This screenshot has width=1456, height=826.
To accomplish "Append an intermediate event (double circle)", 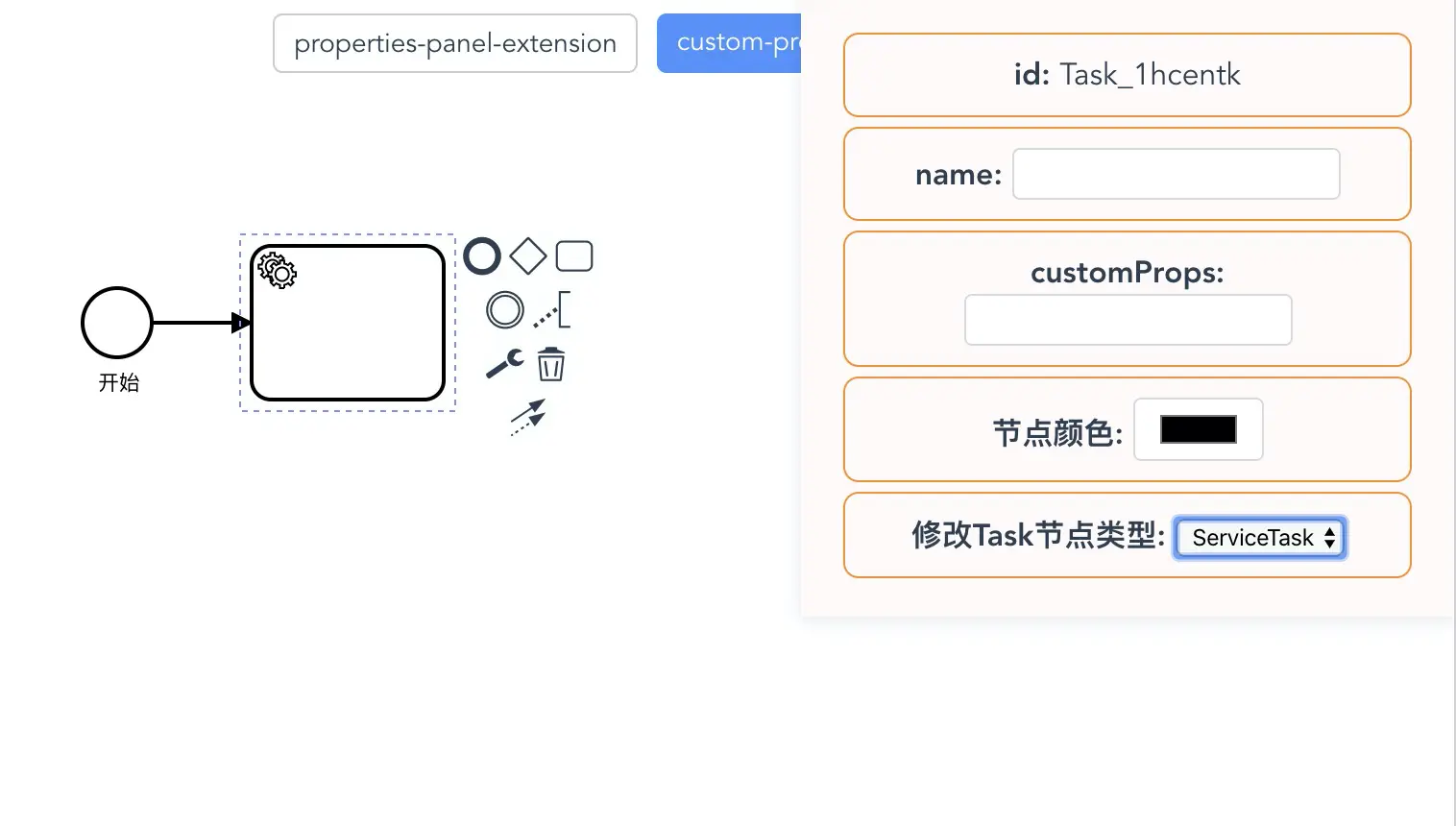I will coord(504,310).
